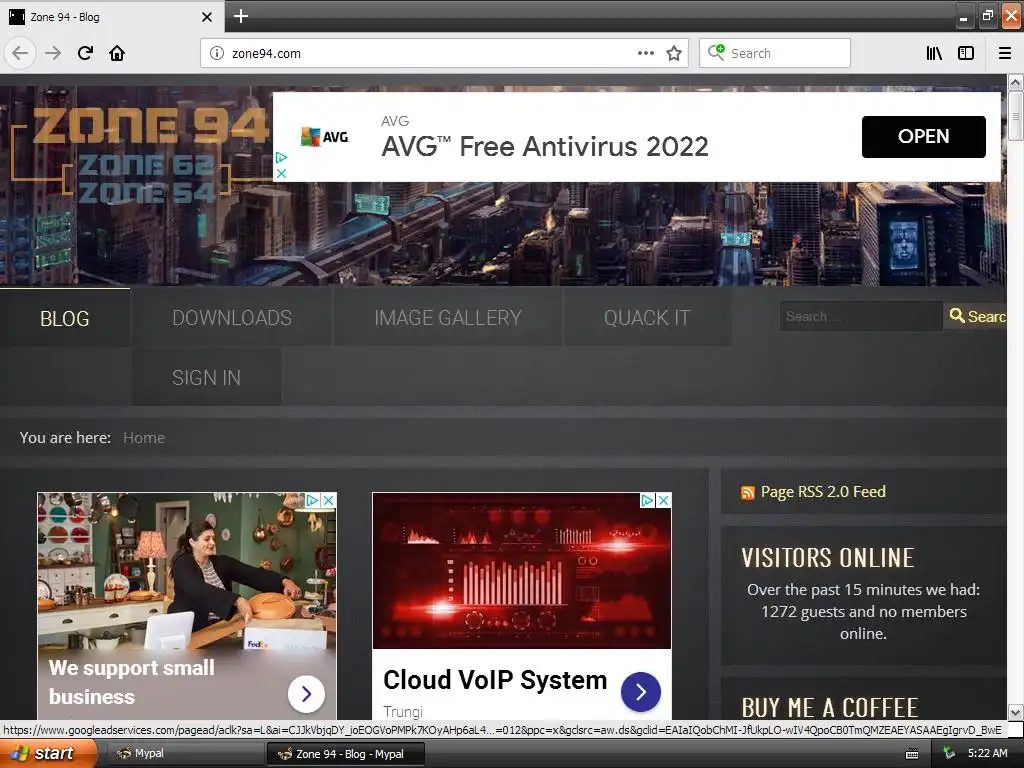
Task: Close the AVG banner ad
Action: (x=281, y=173)
